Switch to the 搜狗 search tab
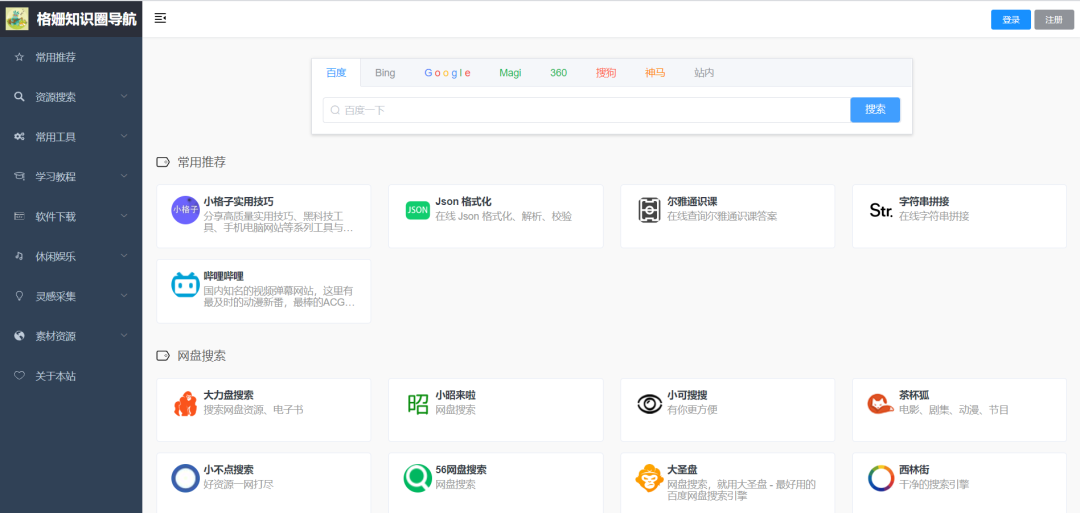The height and width of the screenshot is (513, 1080). [x=606, y=72]
